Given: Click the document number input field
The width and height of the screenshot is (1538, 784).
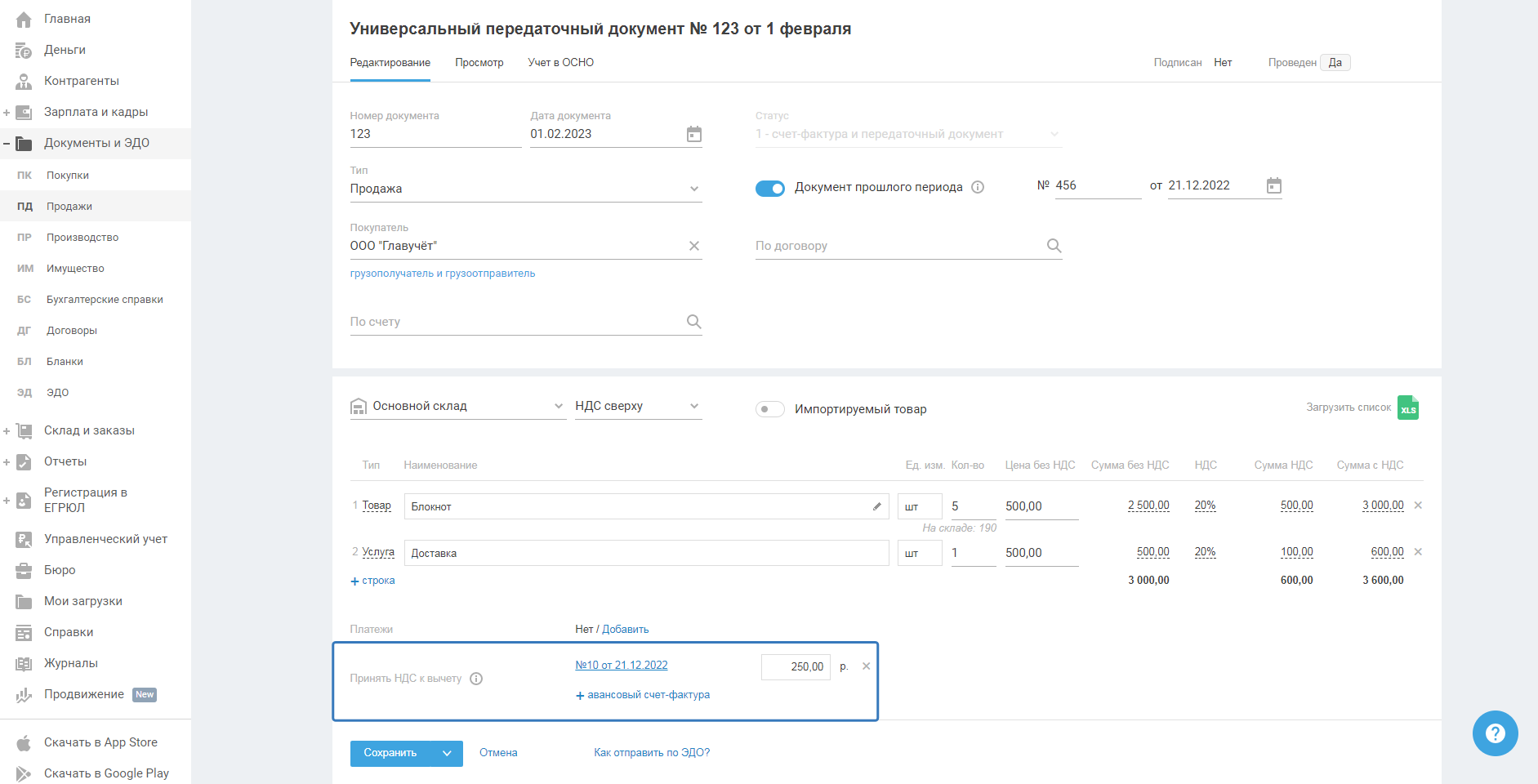Looking at the screenshot, I should pos(435,134).
